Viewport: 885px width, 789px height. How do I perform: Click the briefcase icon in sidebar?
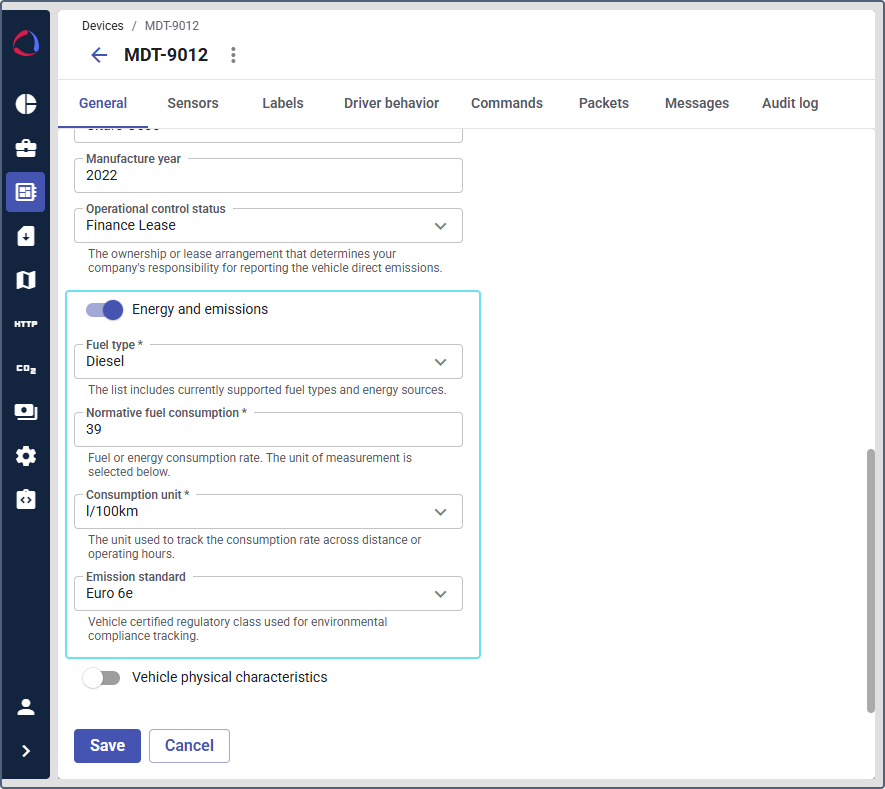tap(26, 149)
